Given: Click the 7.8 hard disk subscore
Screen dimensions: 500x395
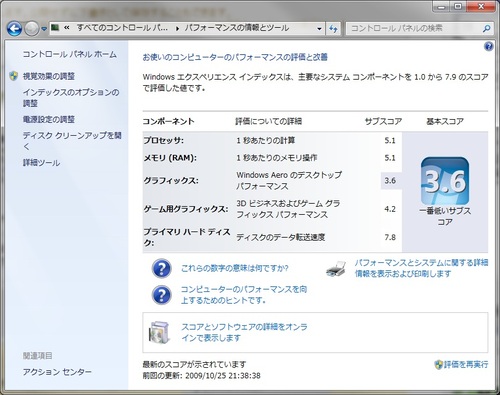Looking at the screenshot, I should [x=390, y=237].
